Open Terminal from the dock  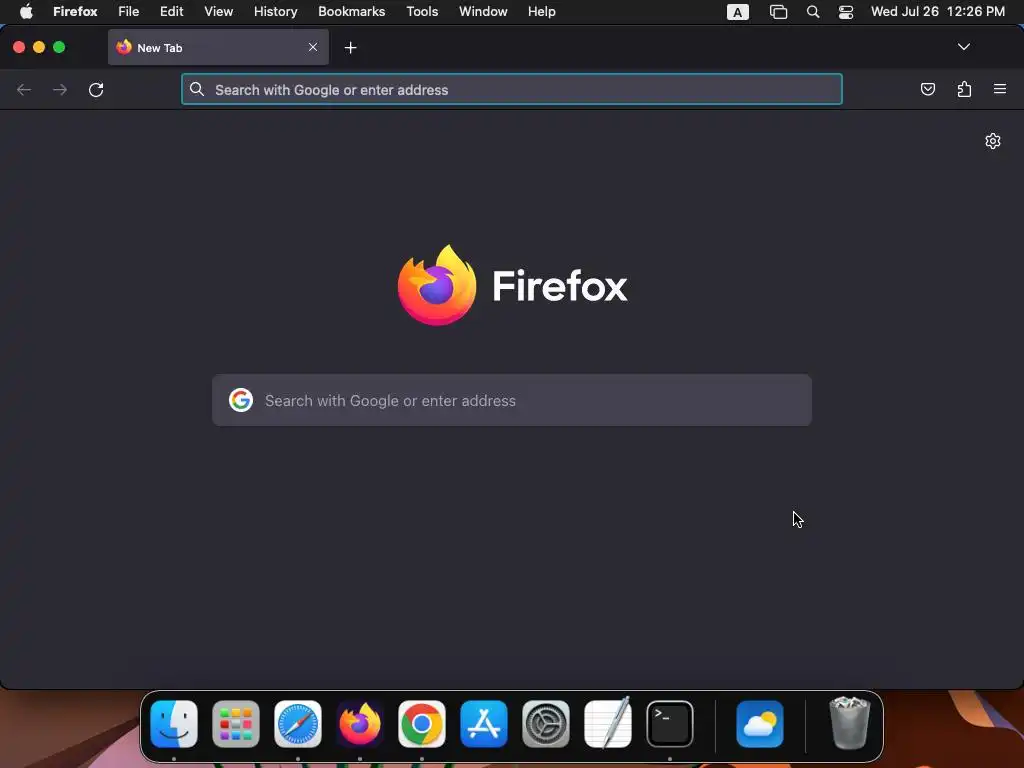pyautogui.click(x=670, y=724)
